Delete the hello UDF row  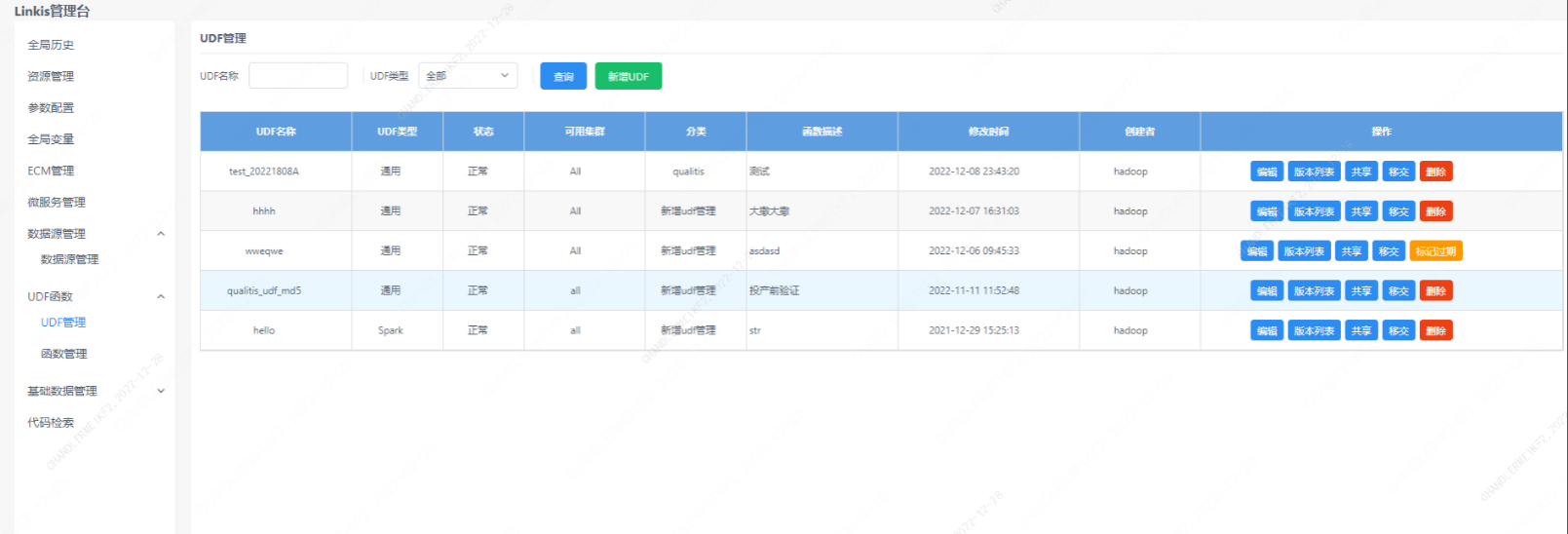1435,331
